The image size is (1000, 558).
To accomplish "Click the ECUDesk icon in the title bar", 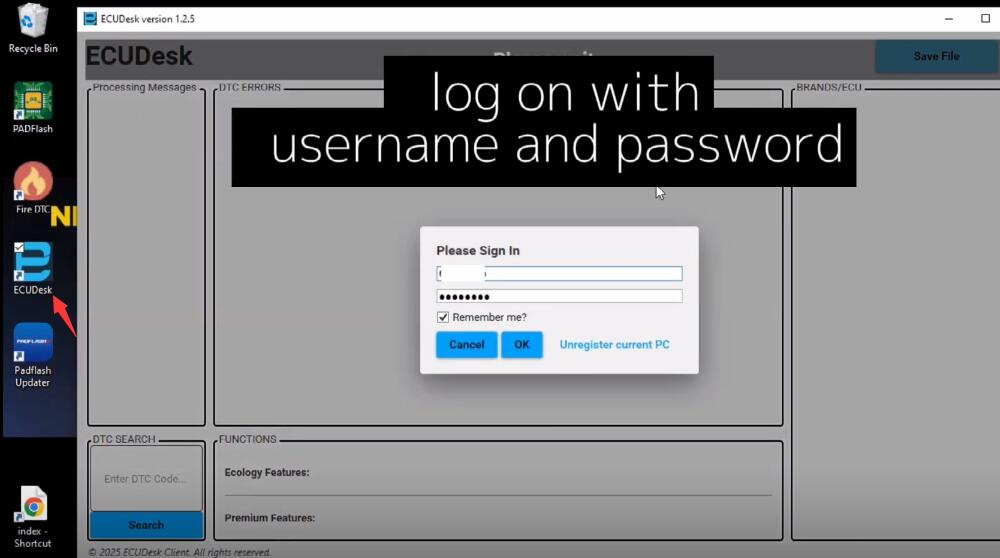I will click(90, 18).
